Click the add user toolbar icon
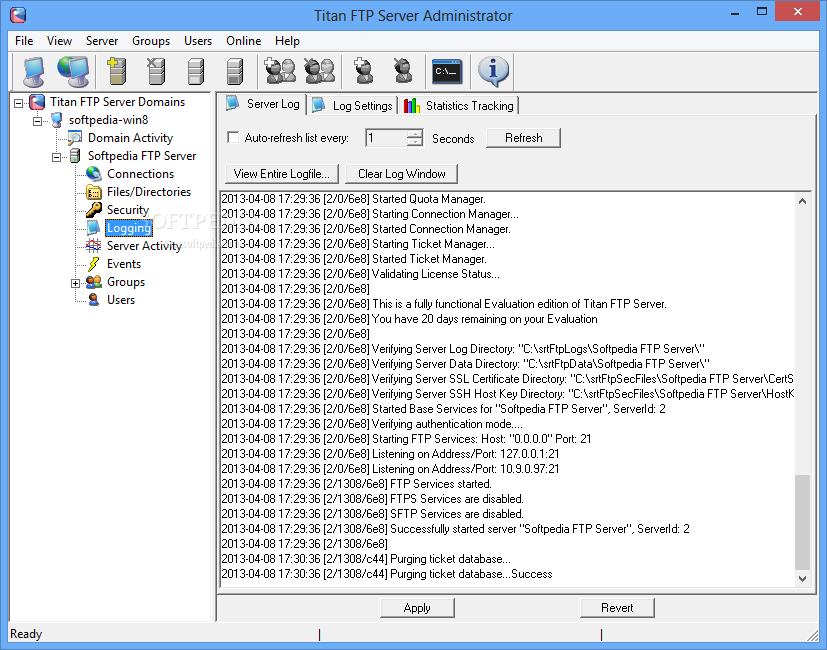 coord(363,71)
